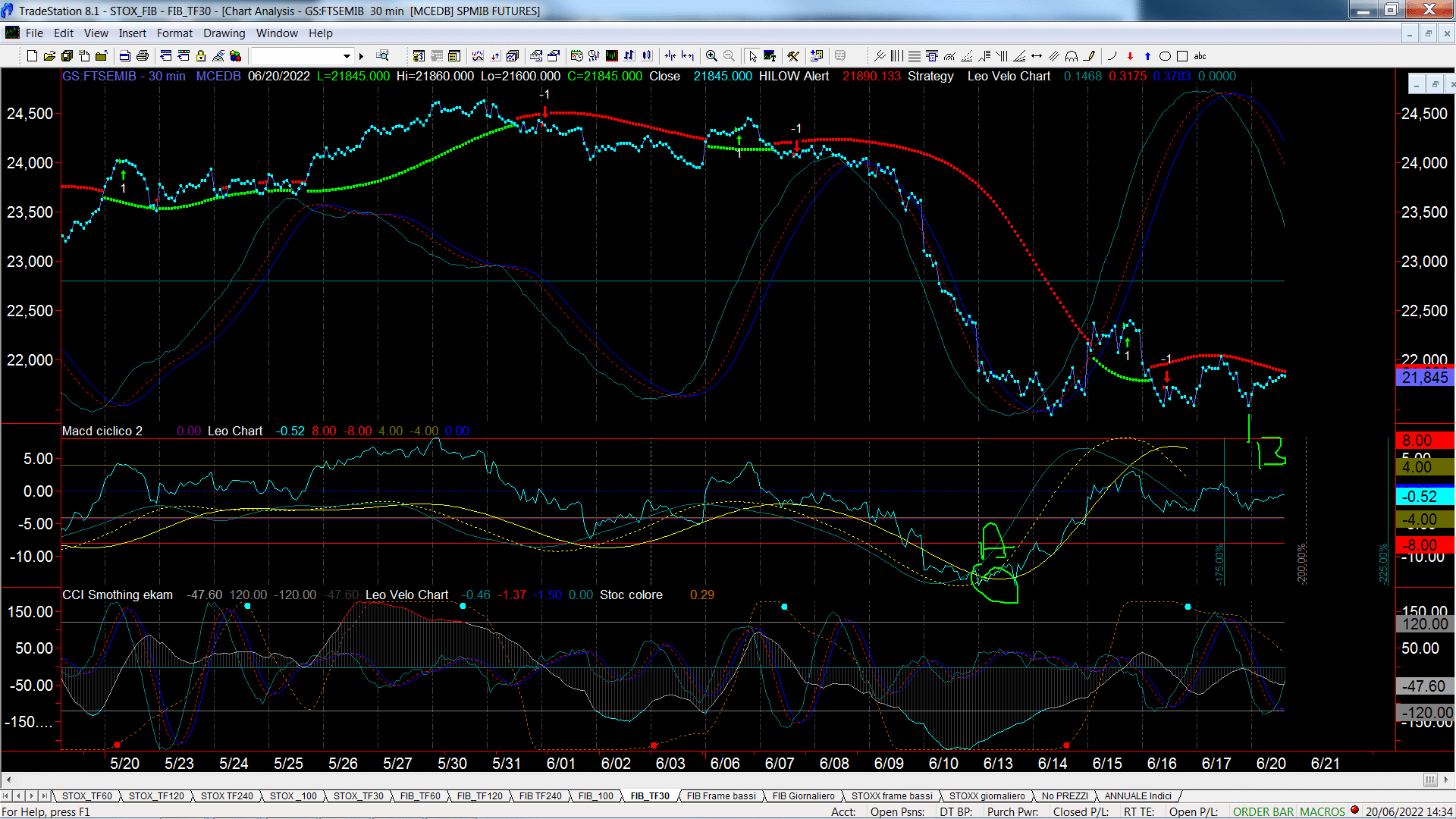This screenshot has height=819, width=1456.
Task: Click the New document icon
Action: pos(32,56)
